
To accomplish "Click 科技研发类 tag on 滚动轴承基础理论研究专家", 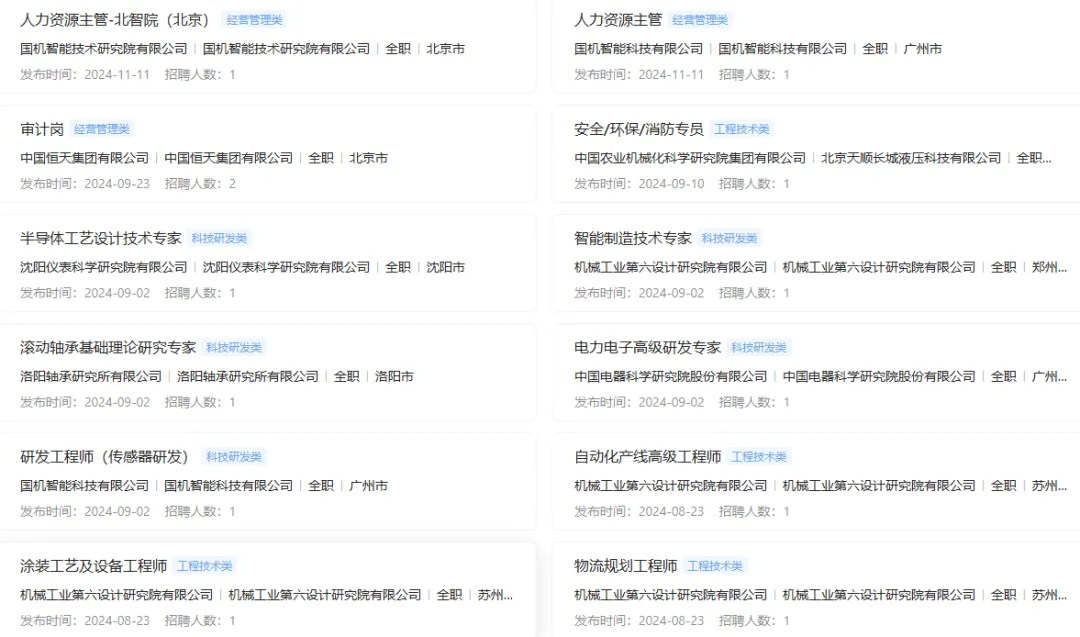I will click(x=234, y=348).
